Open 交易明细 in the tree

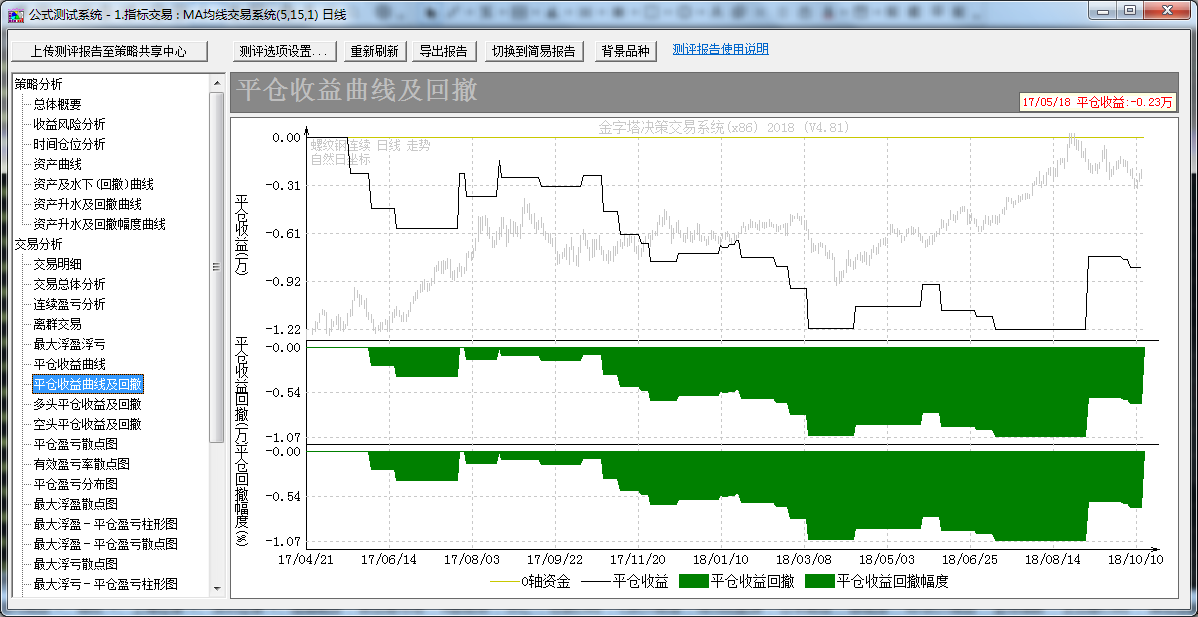coord(57,264)
